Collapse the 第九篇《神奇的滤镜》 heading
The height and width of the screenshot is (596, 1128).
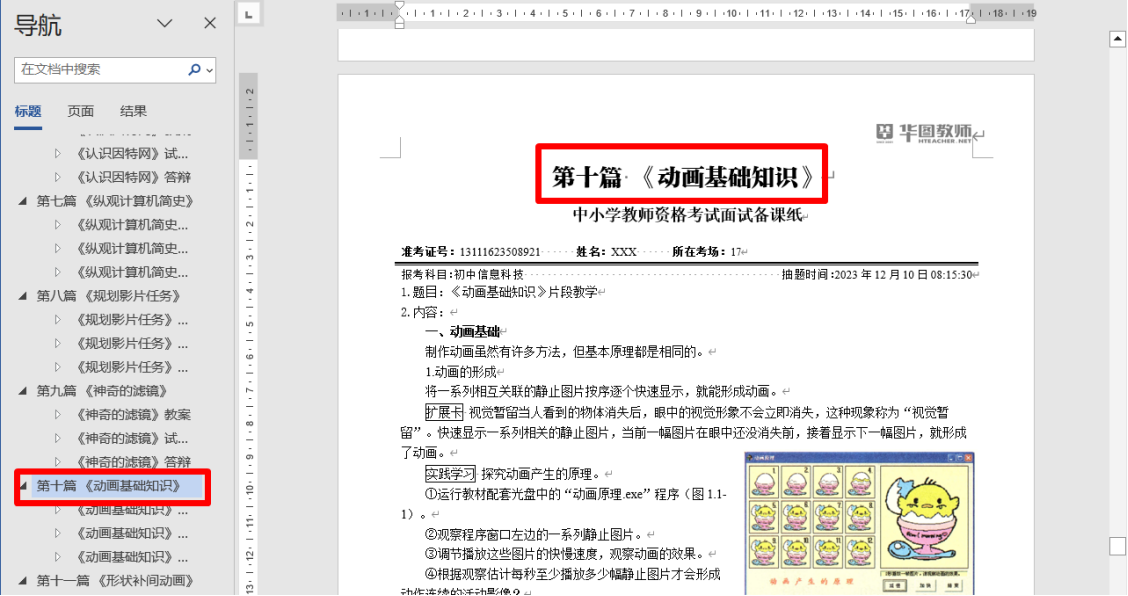coord(23,391)
